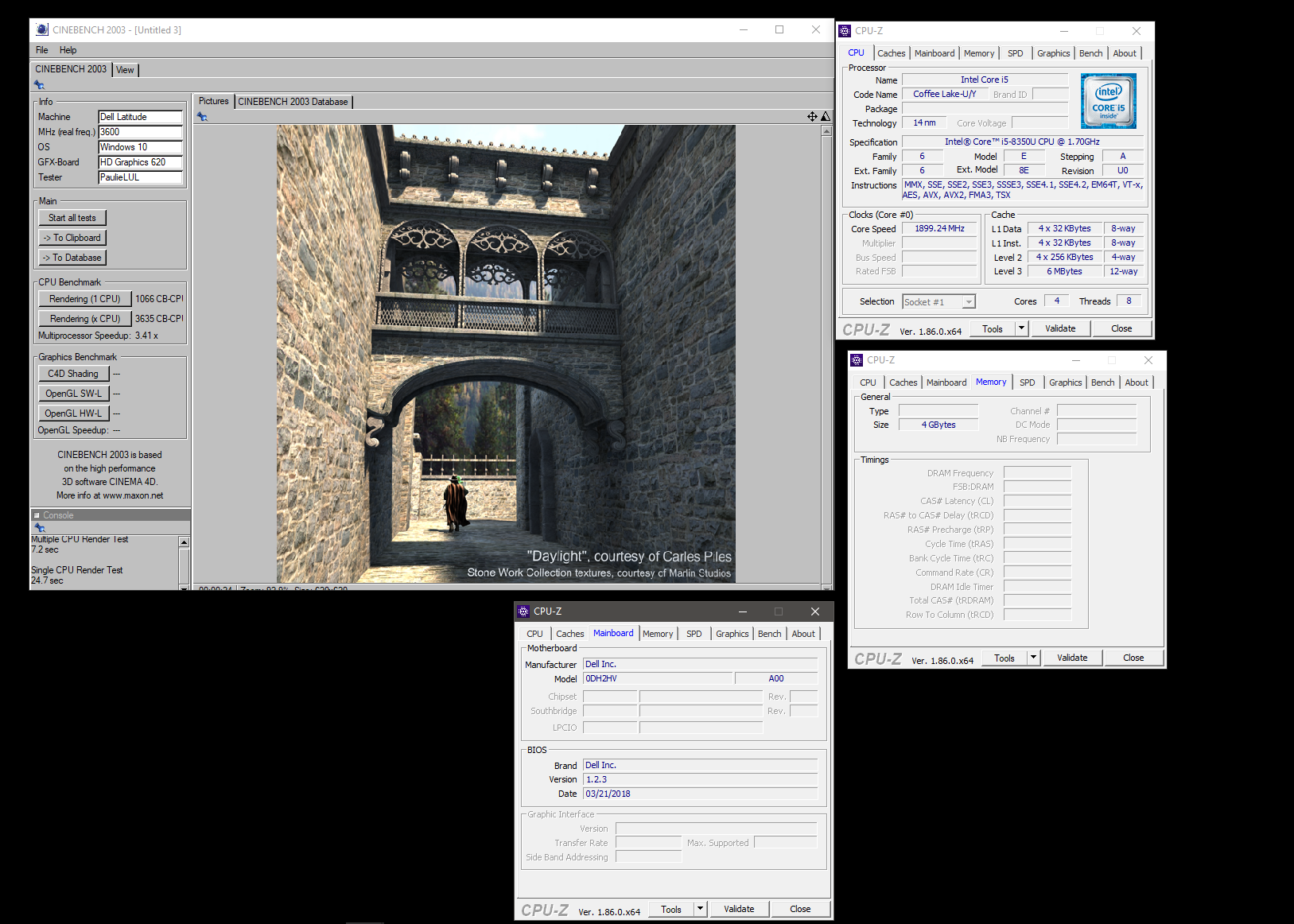Start the OpenGL SW-L test
Image resolution: width=1294 pixels, height=924 pixels.
[73, 394]
